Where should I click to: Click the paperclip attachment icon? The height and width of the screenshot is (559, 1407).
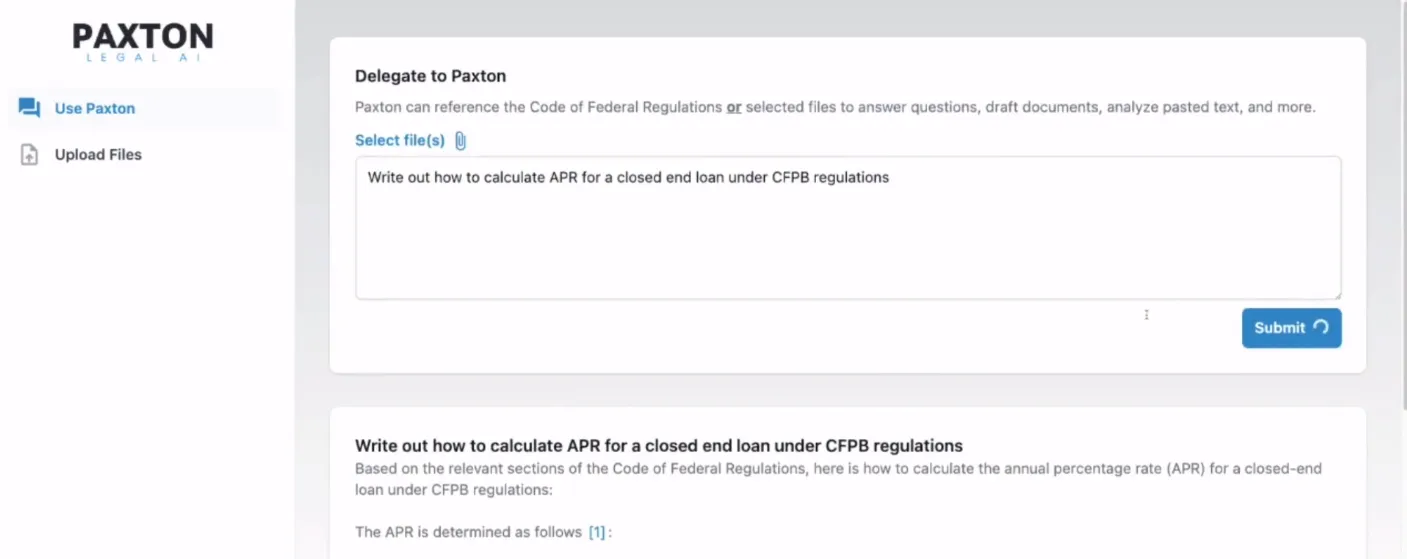[x=460, y=141]
